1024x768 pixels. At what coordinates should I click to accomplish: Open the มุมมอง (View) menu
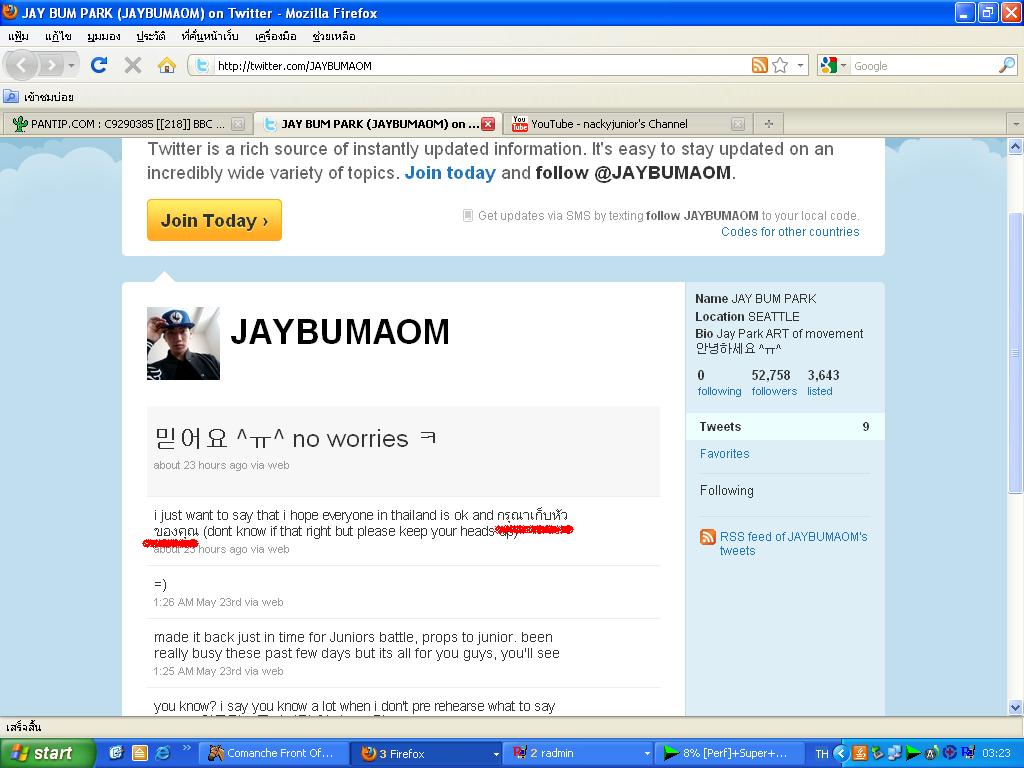[104, 36]
